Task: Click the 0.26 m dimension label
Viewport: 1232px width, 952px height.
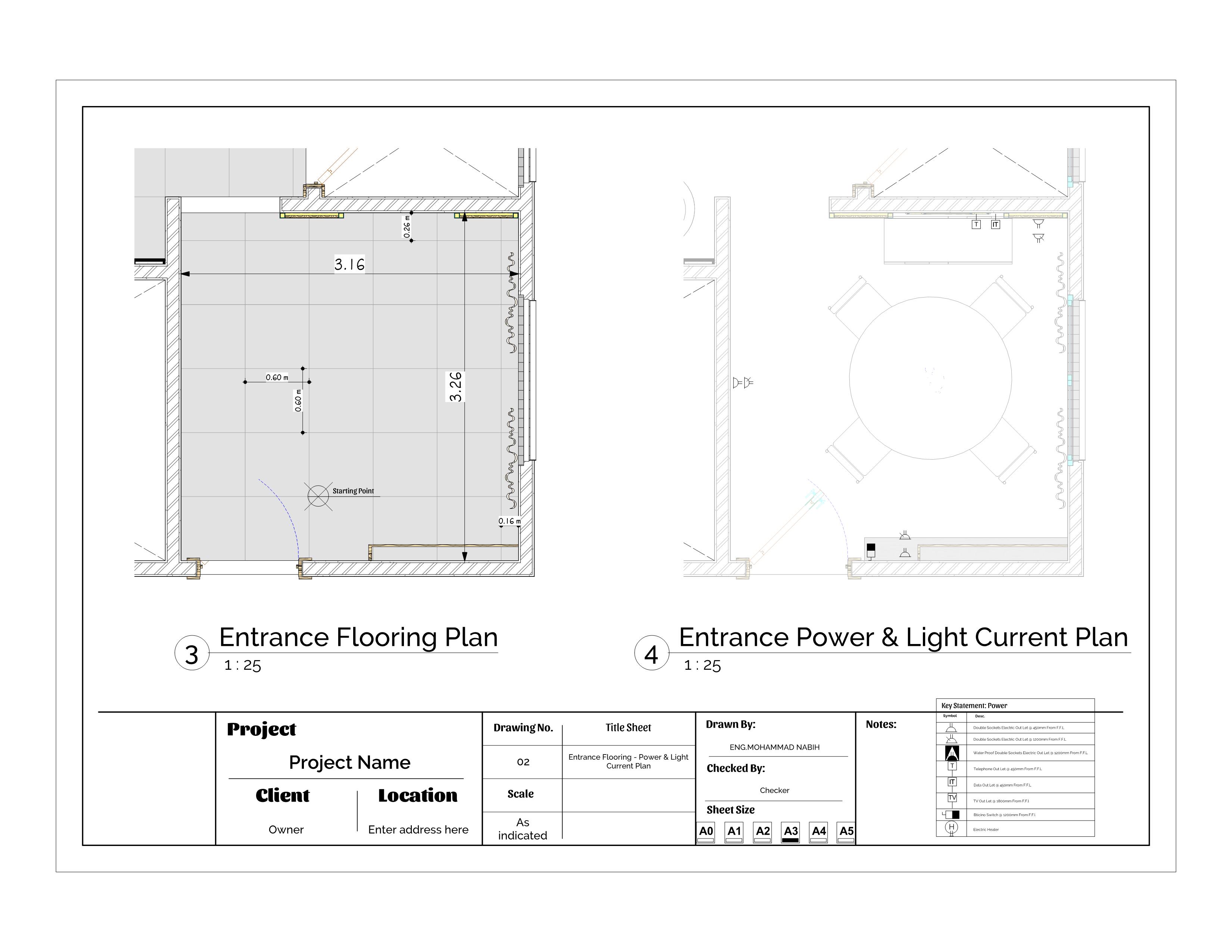Action: click(x=407, y=227)
